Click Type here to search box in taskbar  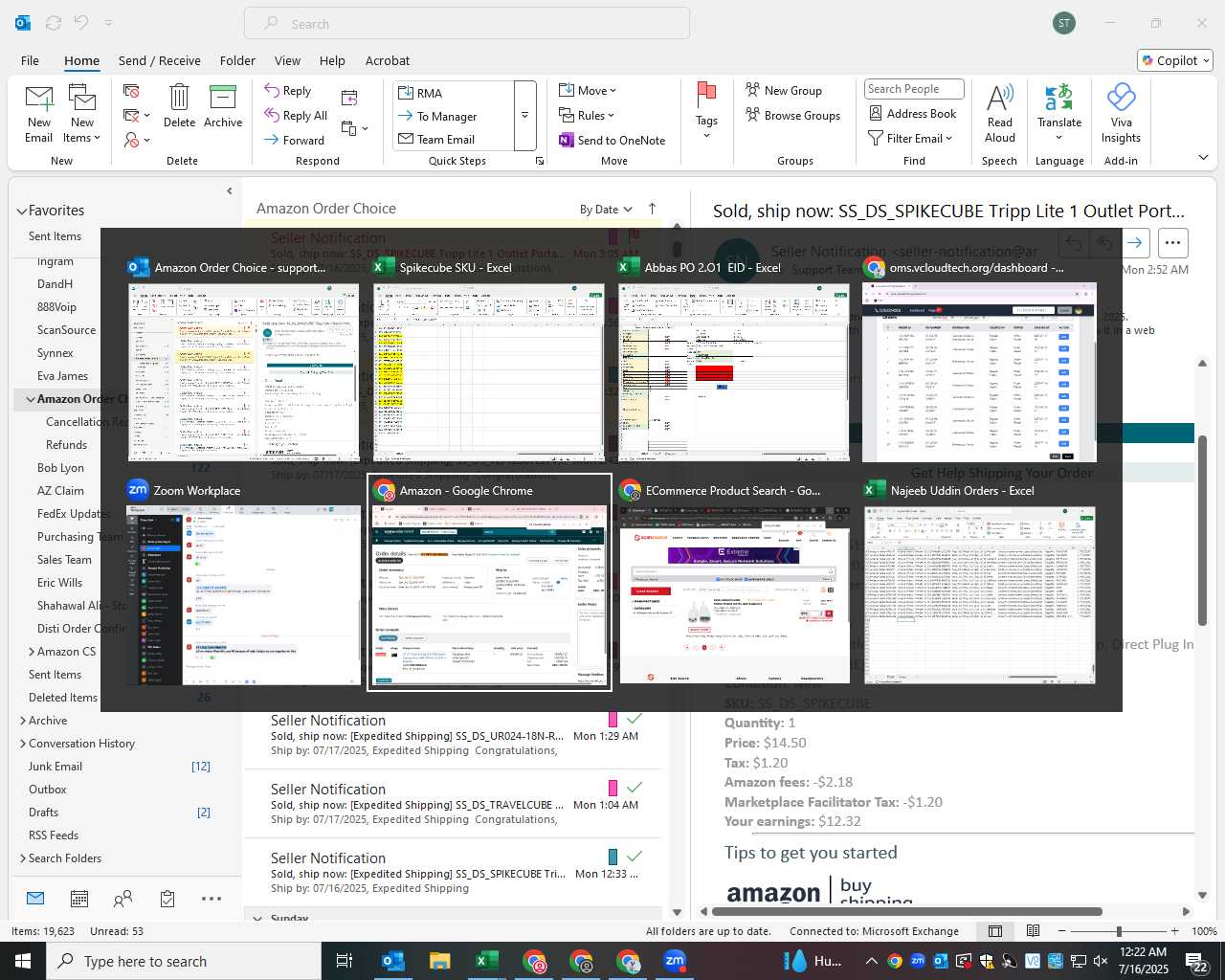[x=185, y=961]
